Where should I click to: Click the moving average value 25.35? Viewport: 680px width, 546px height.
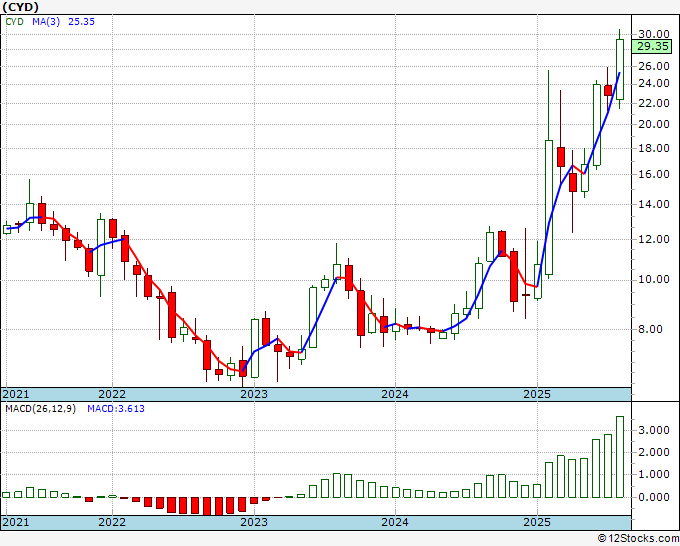pos(81,22)
